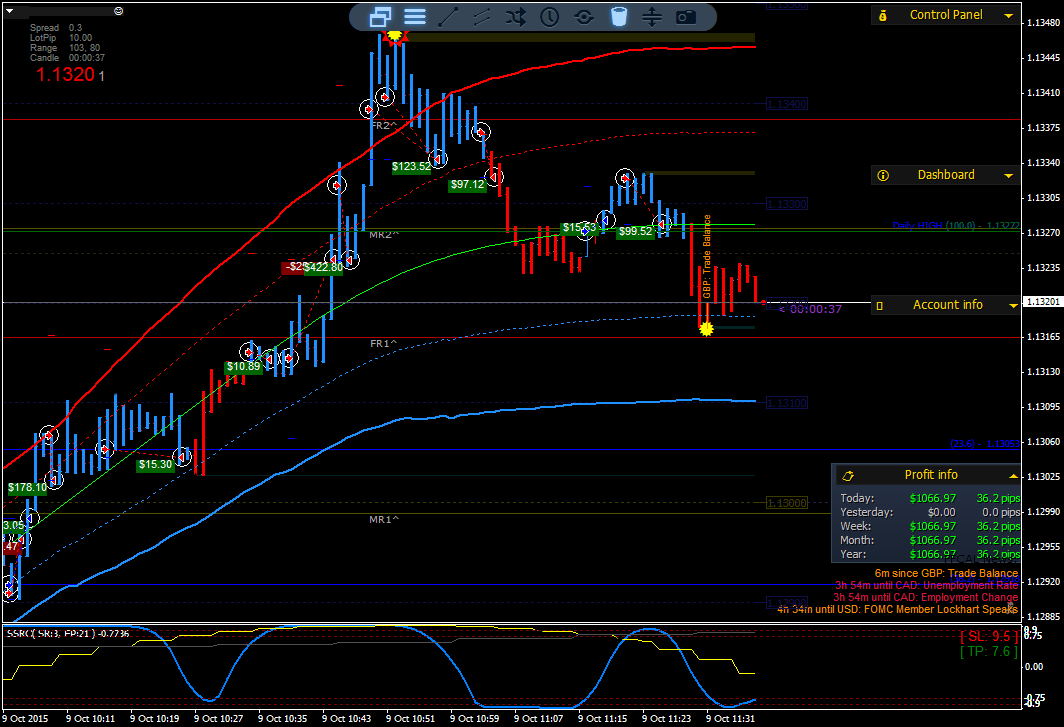Click the $422.80 profit label
The image size is (1064, 727).
pos(323,267)
